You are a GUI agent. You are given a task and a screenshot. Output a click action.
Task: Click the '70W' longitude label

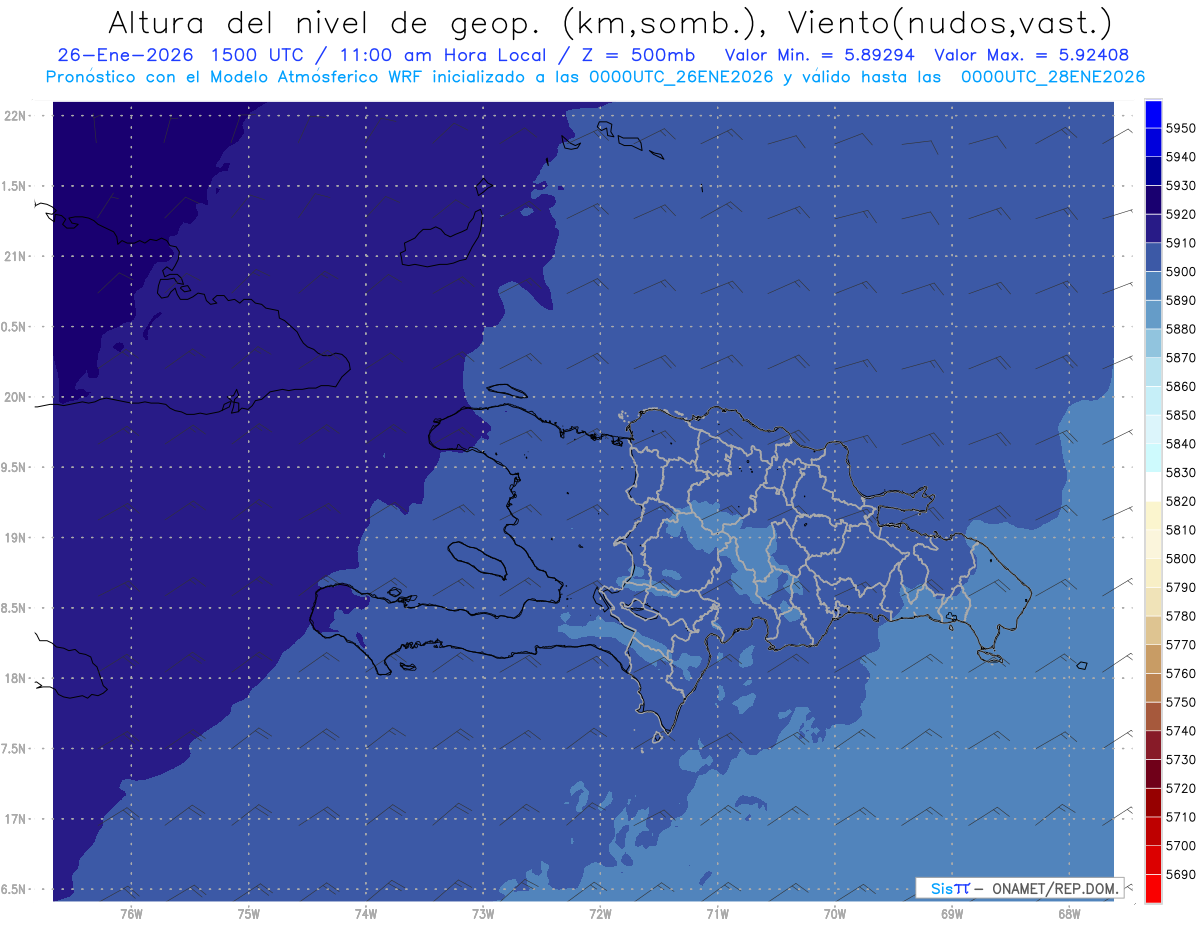(835, 914)
